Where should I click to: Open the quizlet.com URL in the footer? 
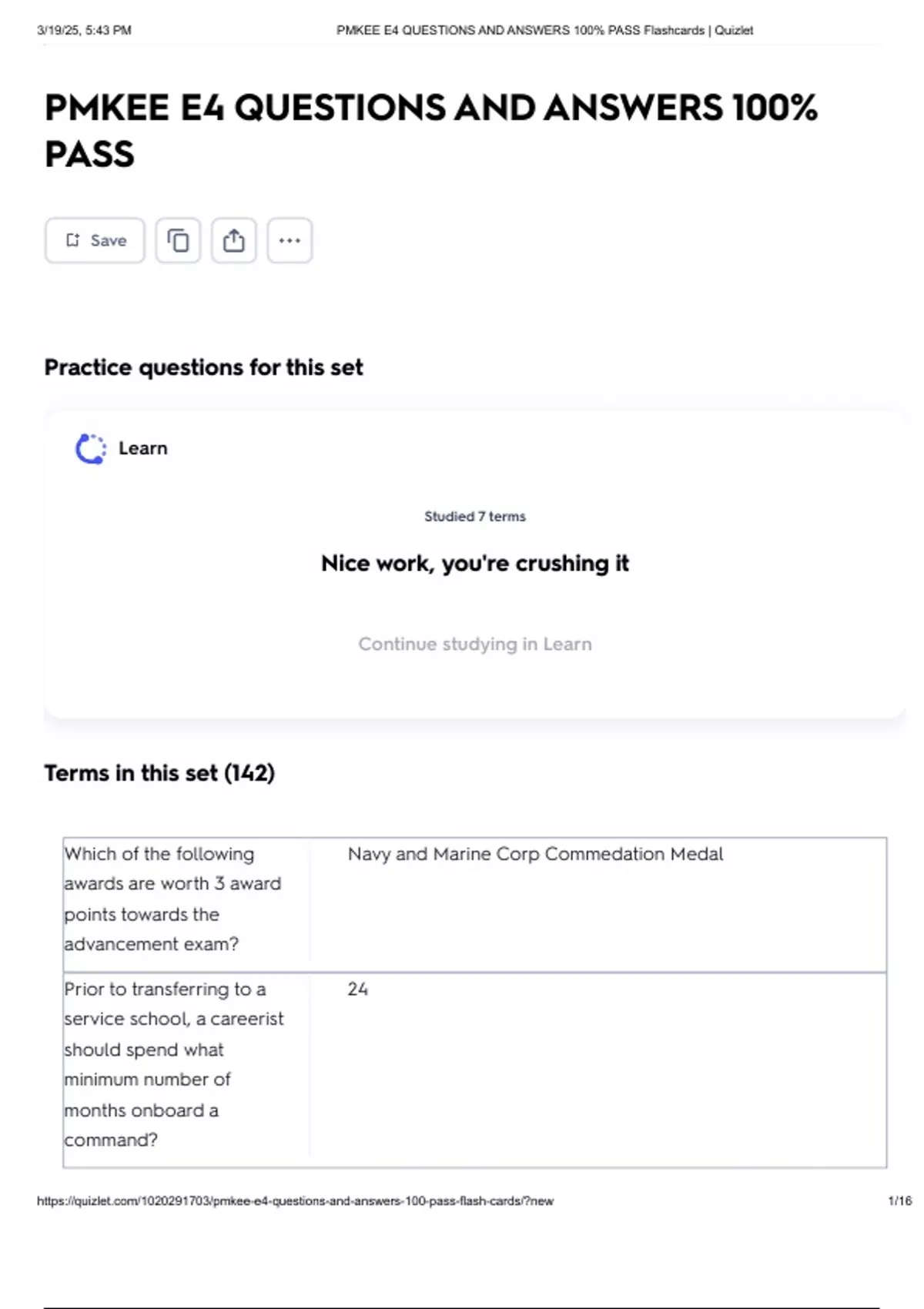tap(295, 1200)
